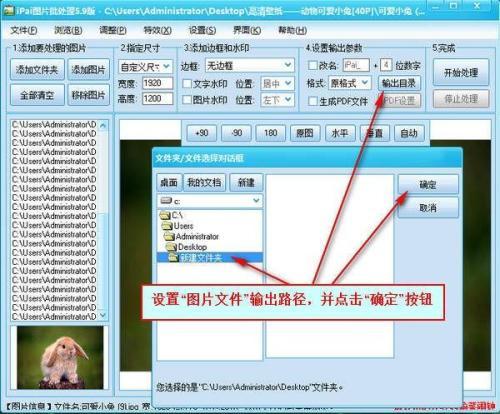This screenshot has width=500, height=414.
Task: Select the Desktop folder icon
Action: 171,247
